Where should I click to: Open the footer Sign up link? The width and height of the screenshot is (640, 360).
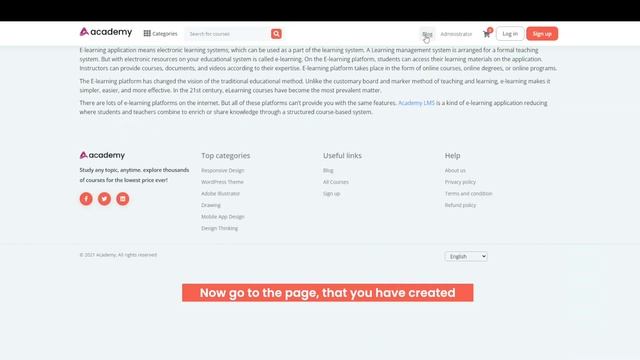point(331,193)
